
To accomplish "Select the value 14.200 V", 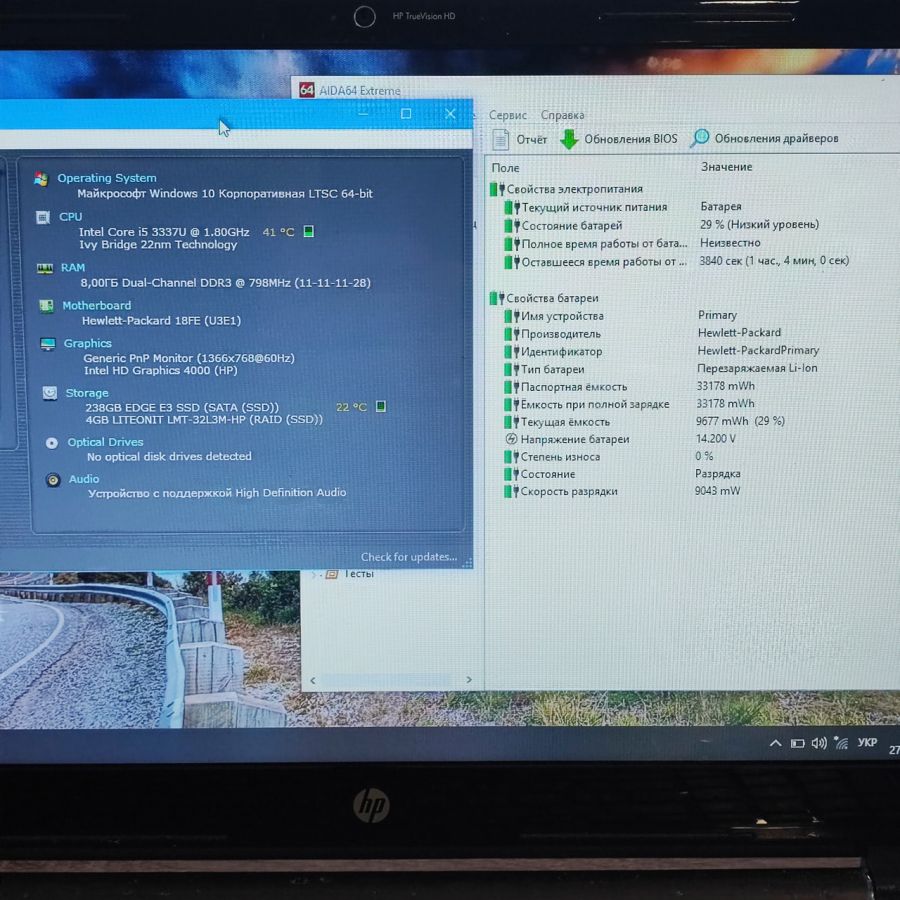I will 715,439.
